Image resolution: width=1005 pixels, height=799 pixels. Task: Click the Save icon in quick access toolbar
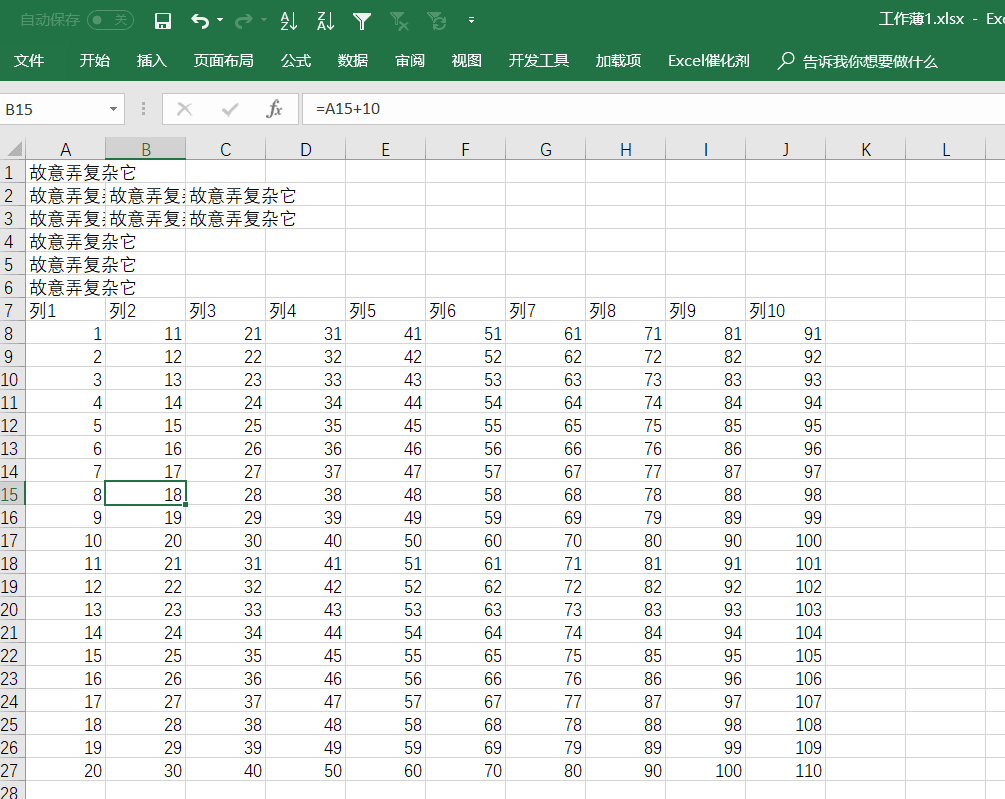[163, 21]
